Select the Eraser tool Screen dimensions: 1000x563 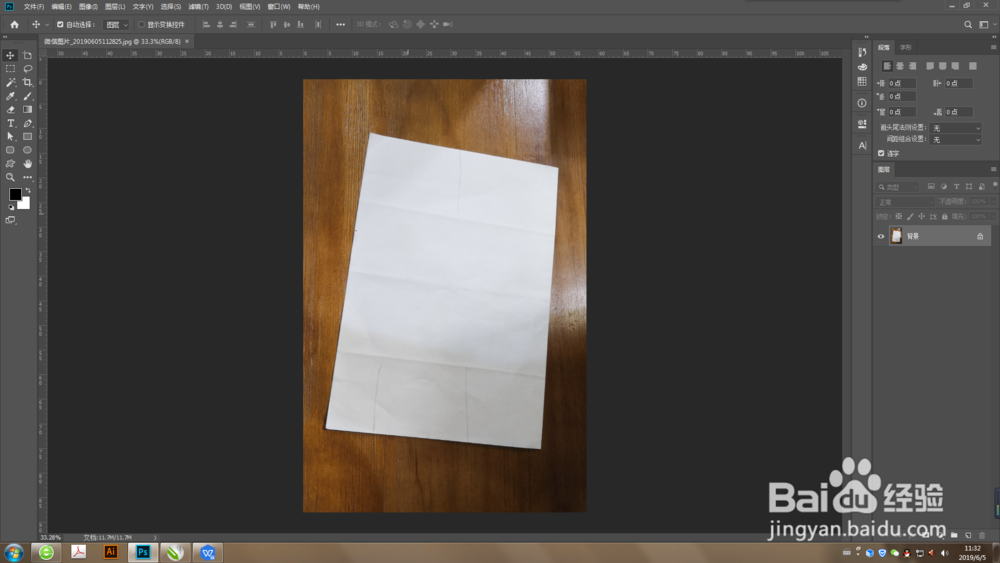point(10,110)
